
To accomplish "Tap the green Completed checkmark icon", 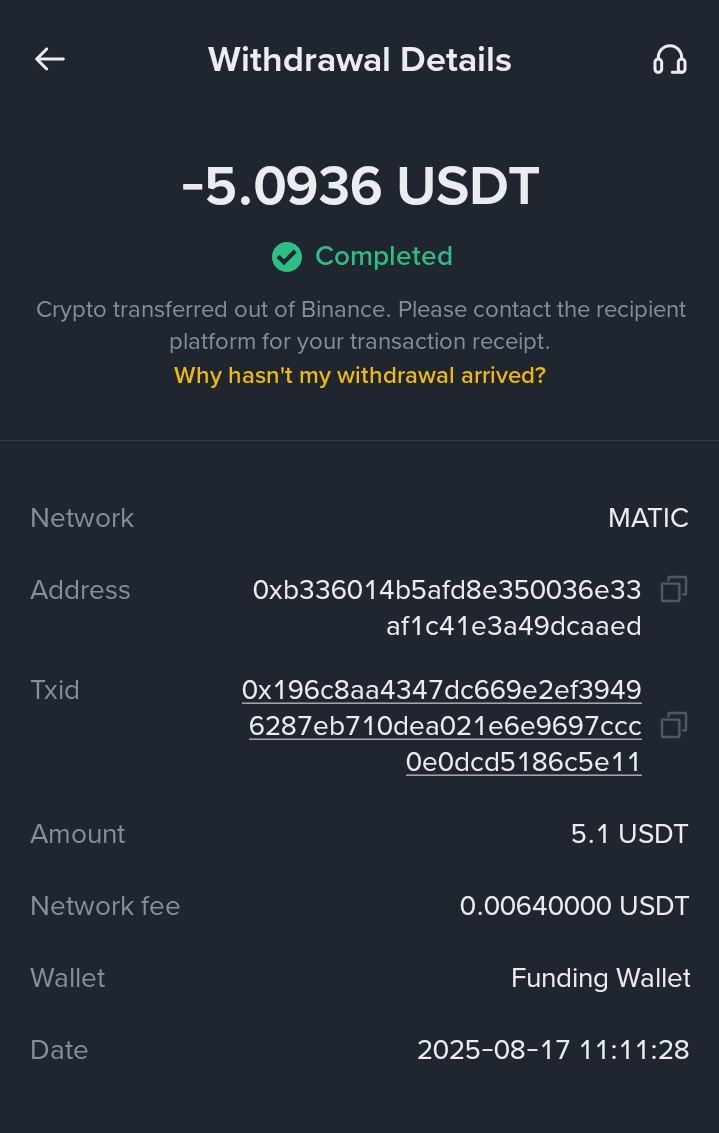I will (x=287, y=257).
